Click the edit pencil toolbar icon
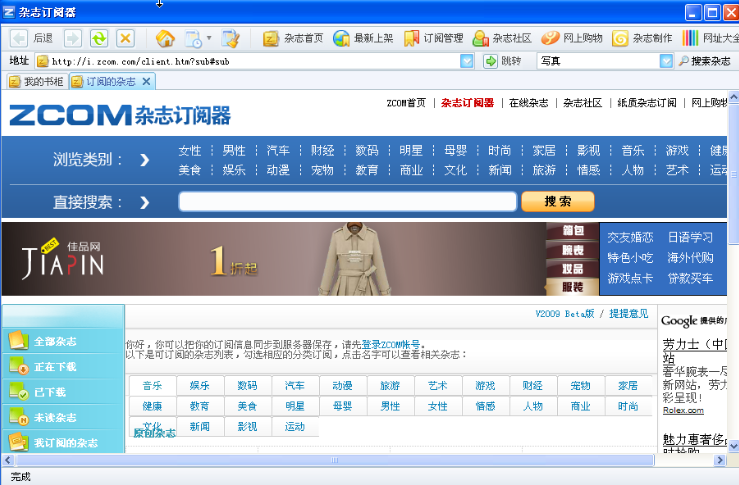The image size is (739, 485). (231, 39)
